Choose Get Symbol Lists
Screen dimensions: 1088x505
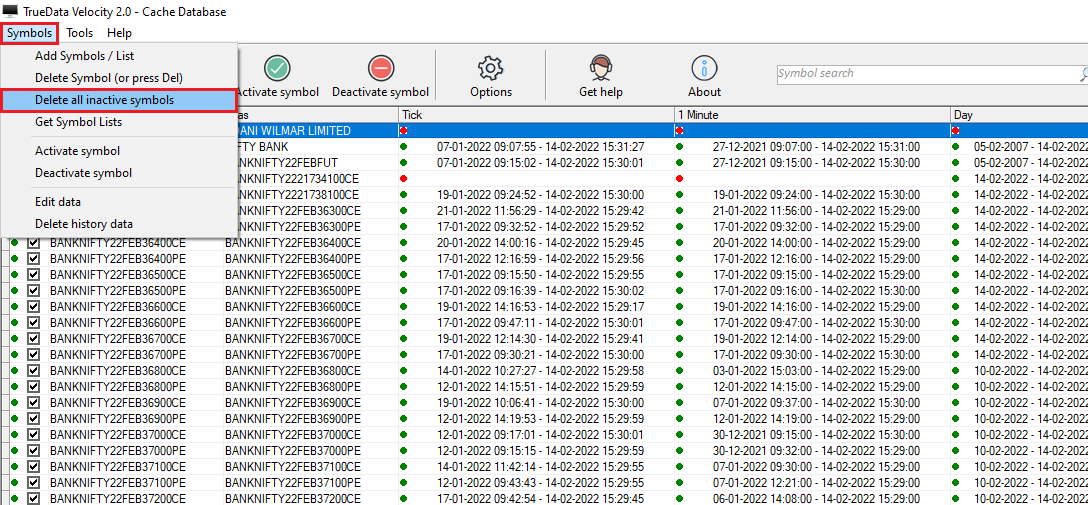click(78, 121)
